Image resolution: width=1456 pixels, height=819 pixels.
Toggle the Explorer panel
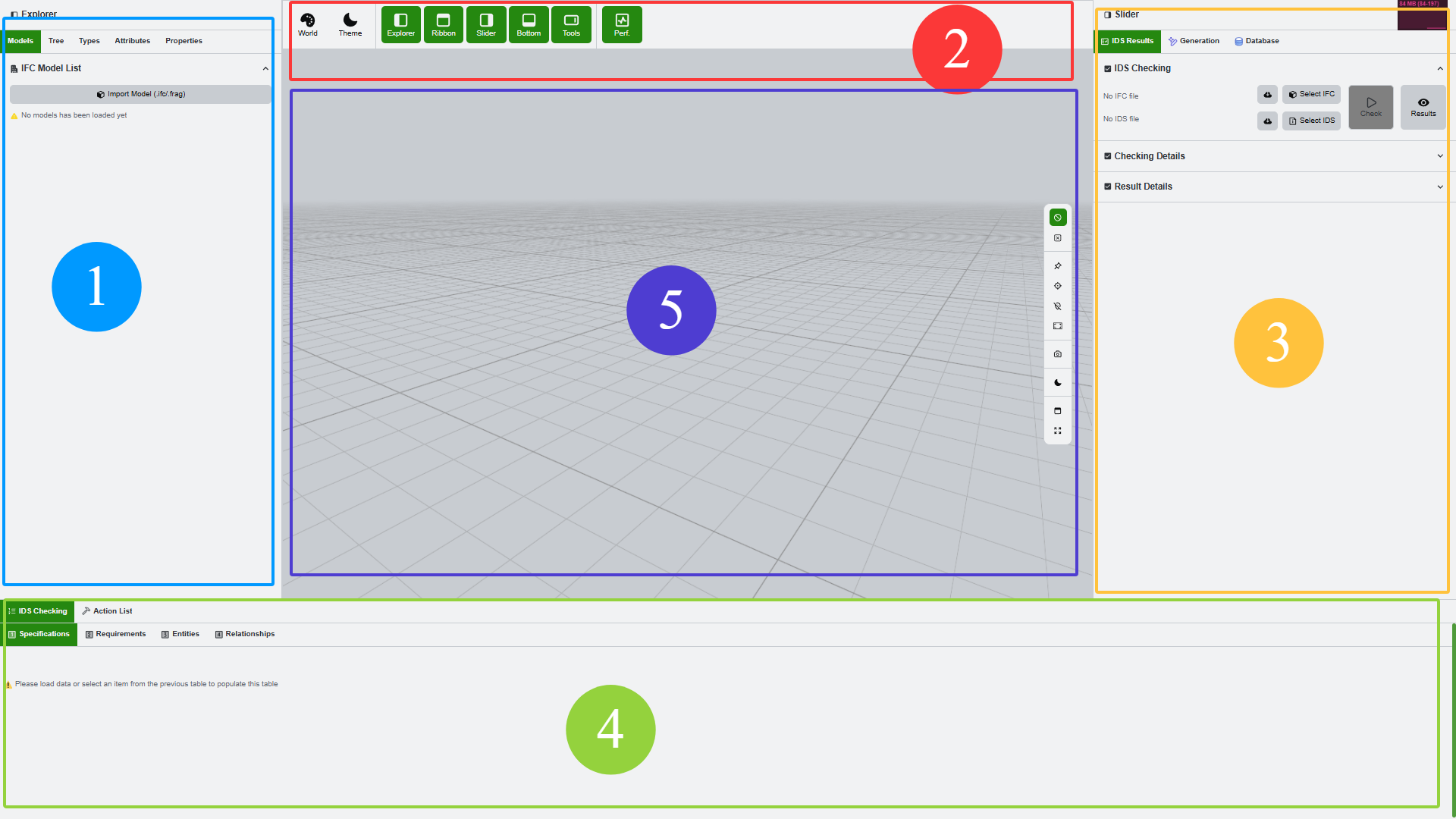coord(401,24)
